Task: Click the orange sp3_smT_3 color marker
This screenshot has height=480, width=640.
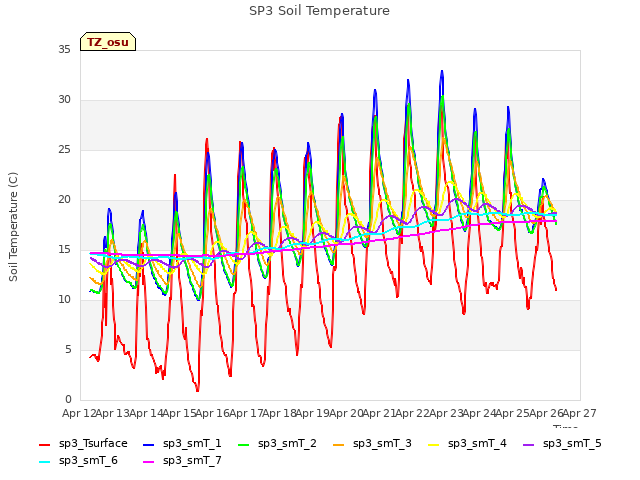Action: [339, 444]
